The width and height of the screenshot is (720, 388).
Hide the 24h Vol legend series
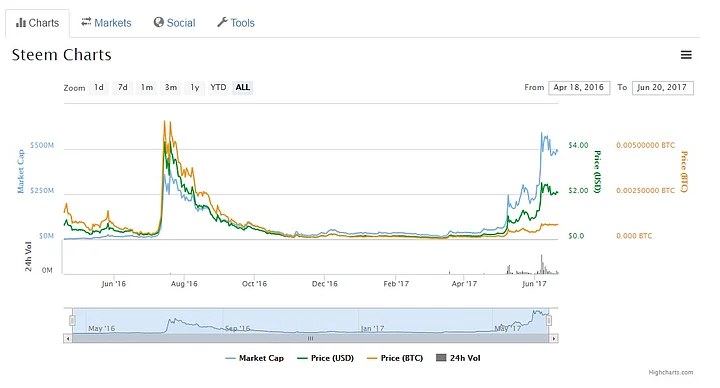coord(458,358)
